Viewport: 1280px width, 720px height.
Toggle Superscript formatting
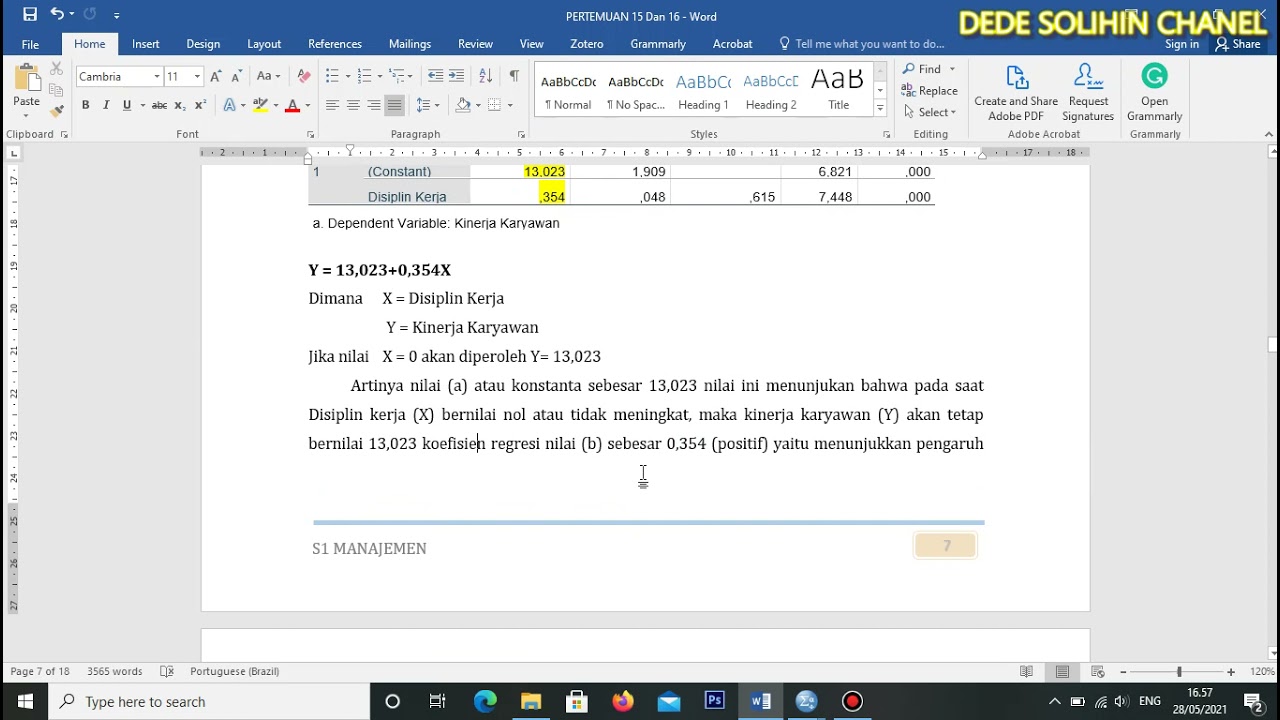(200, 105)
